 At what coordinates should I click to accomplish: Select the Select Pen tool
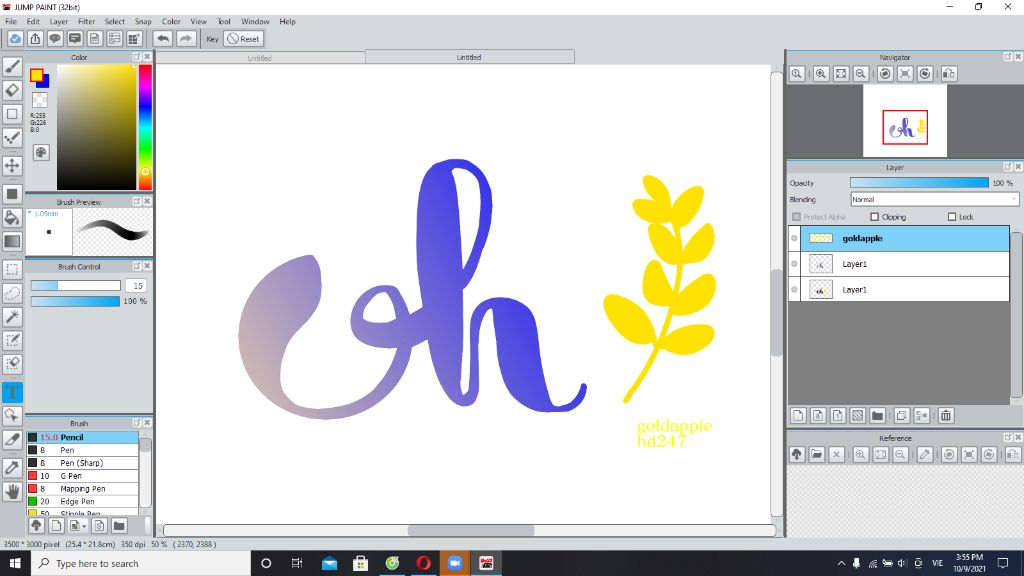point(12,340)
